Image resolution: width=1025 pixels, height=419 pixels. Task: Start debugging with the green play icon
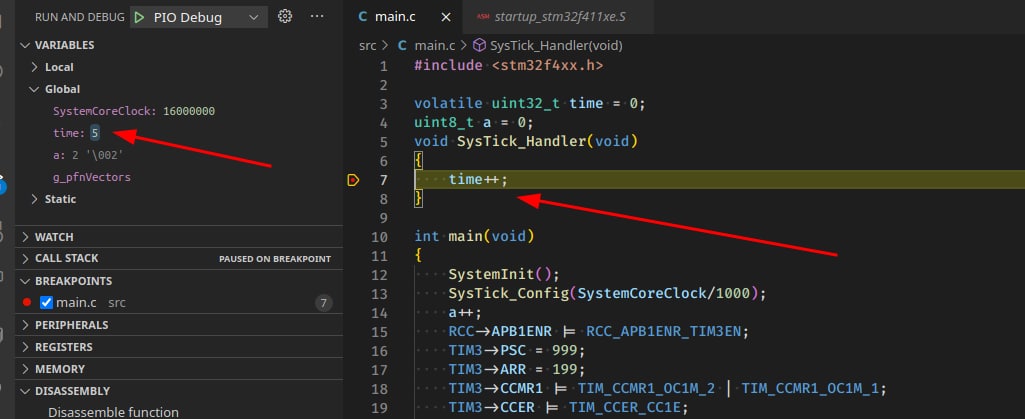[139, 18]
